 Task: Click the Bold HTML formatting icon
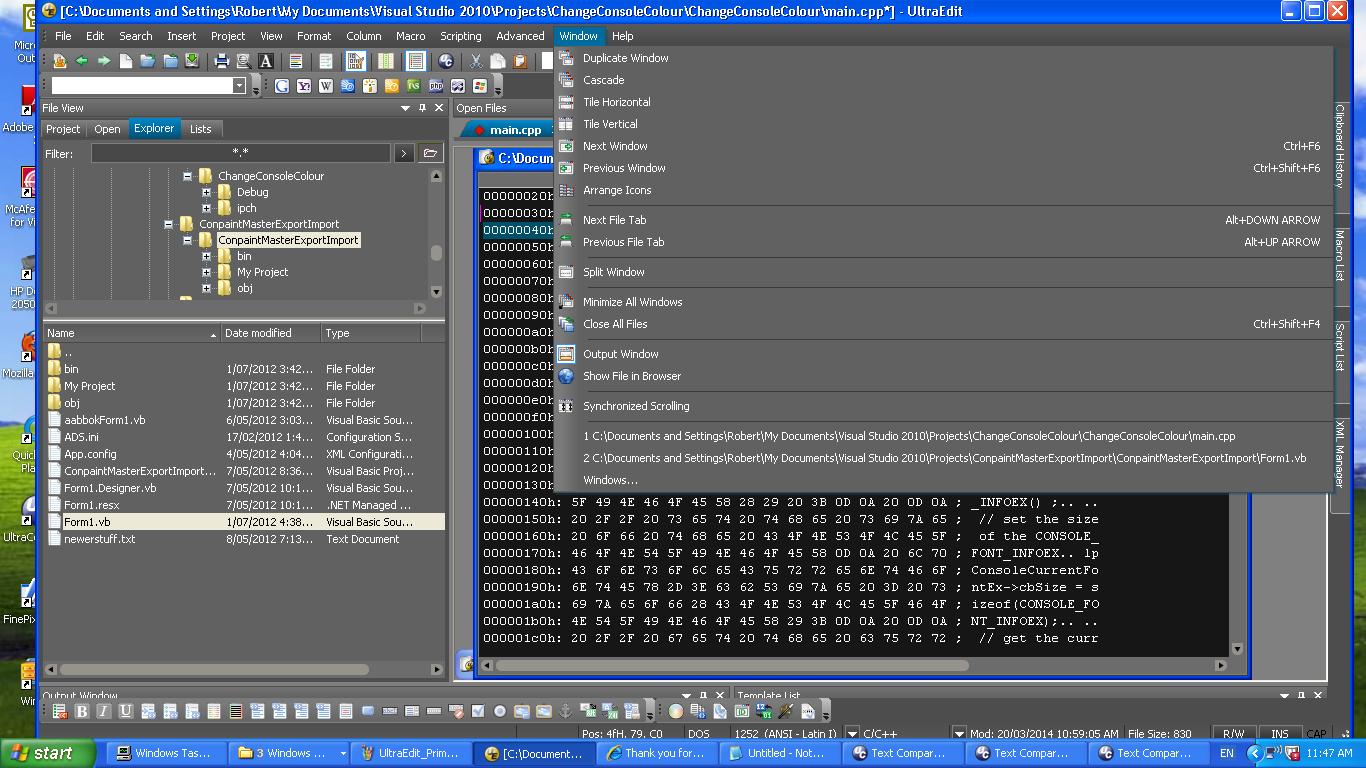click(82, 711)
